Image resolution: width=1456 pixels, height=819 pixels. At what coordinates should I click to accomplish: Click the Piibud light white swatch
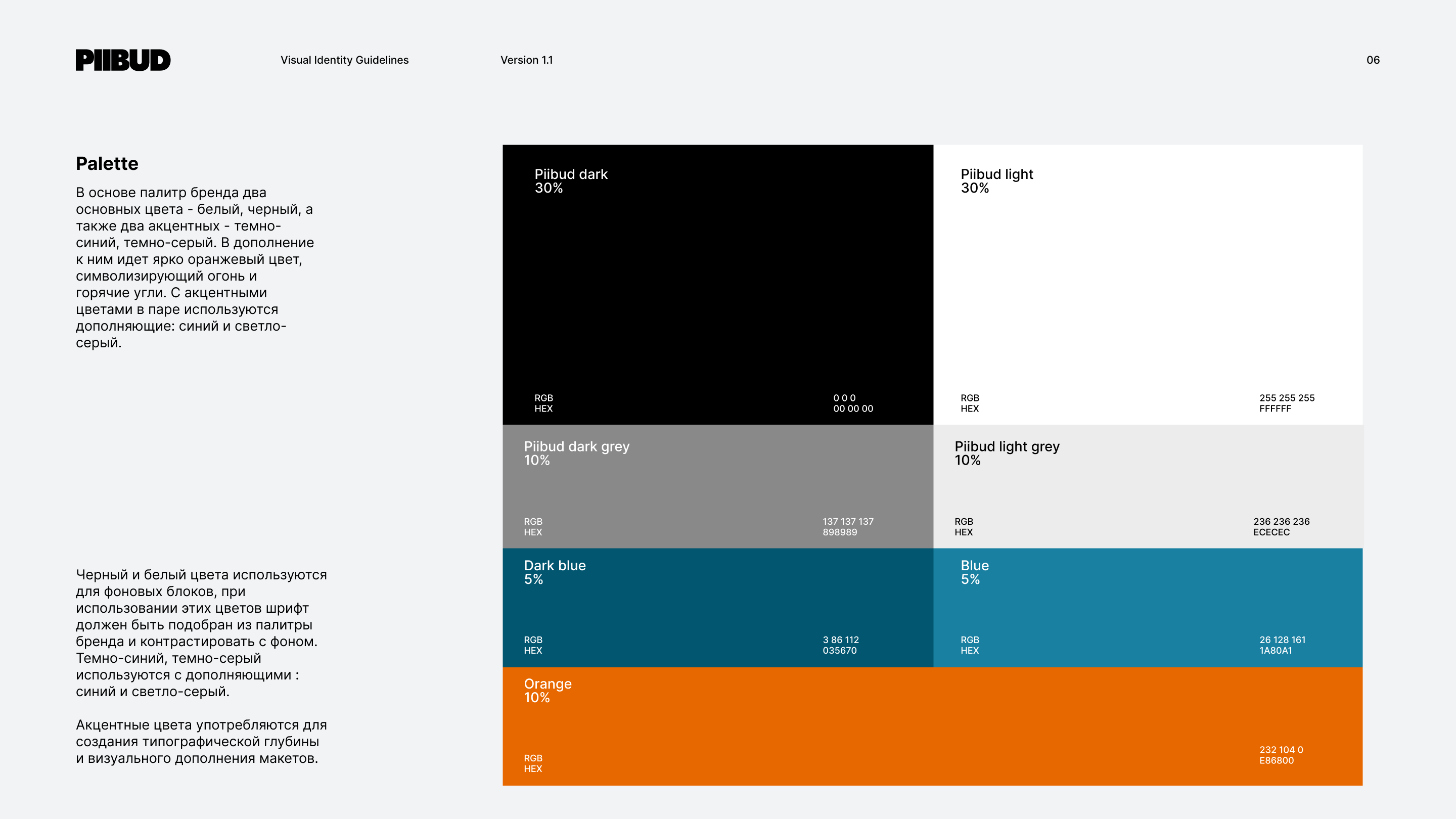(1148, 284)
